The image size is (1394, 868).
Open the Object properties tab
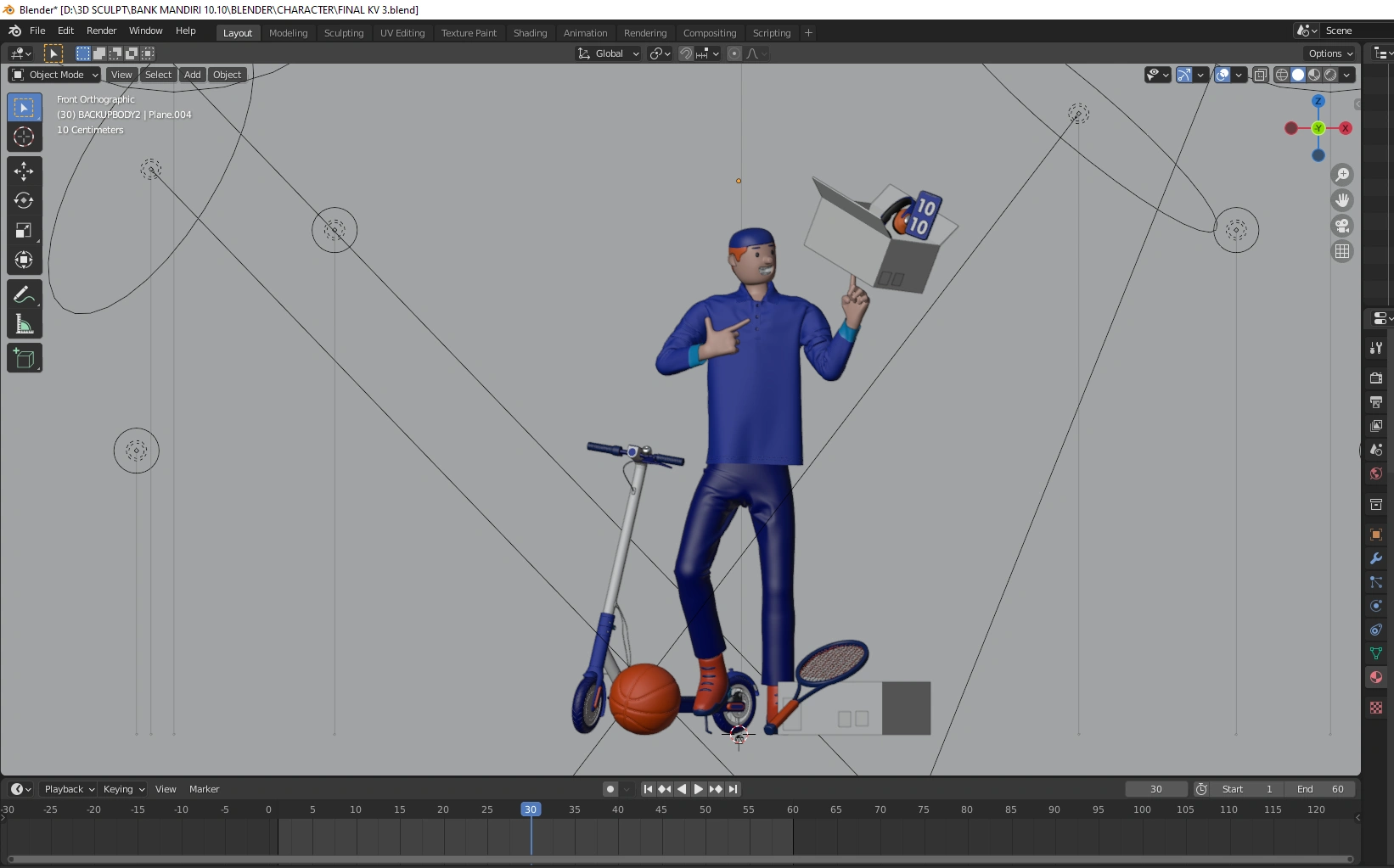1376,535
